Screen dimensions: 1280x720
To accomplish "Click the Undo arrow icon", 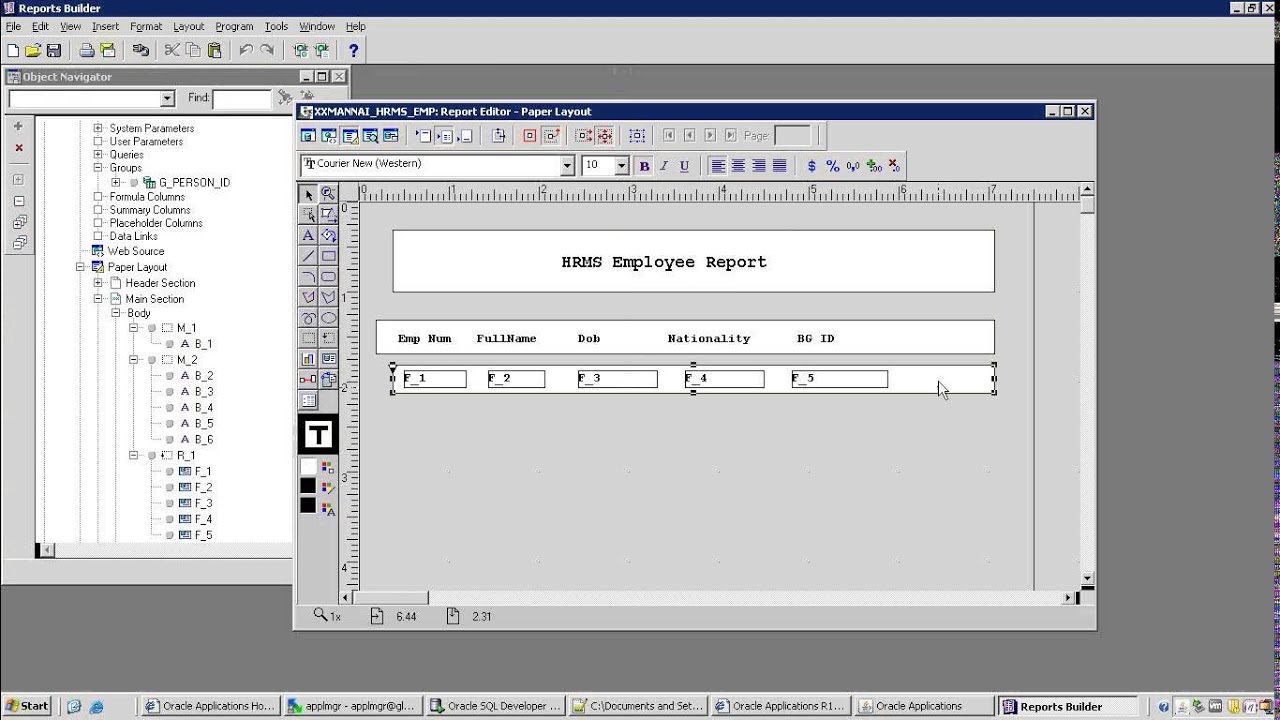I will pos(246,50).
